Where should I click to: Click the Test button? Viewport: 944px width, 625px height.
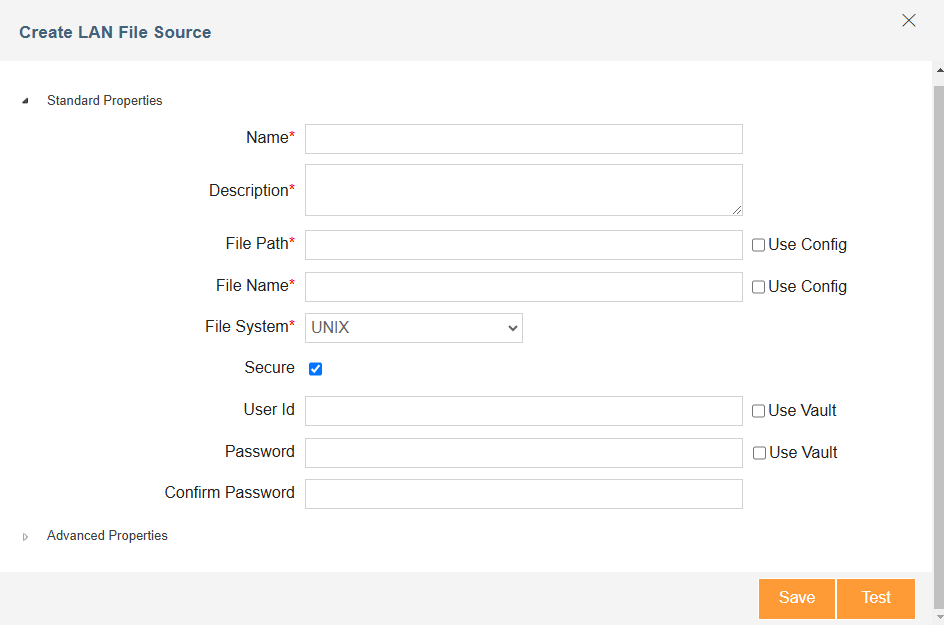coord(876,599)
